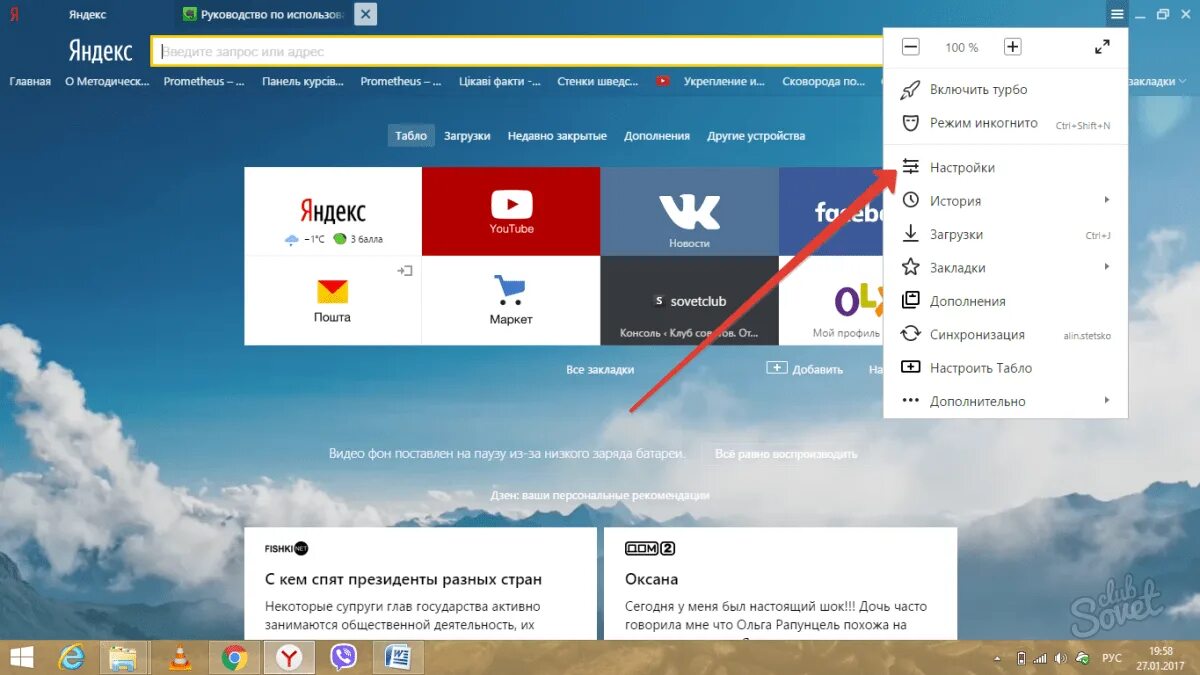Viewport: 1200px width, 675px height.
Task: Select the Настроить Табло menu entry
Action: pos(1005,367)
